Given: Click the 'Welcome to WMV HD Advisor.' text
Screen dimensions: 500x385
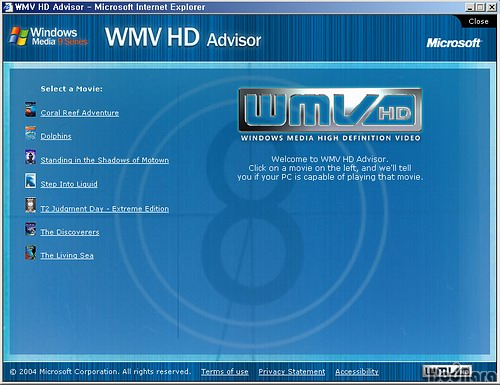Looking at the screenshot, I should coord(330,159).
